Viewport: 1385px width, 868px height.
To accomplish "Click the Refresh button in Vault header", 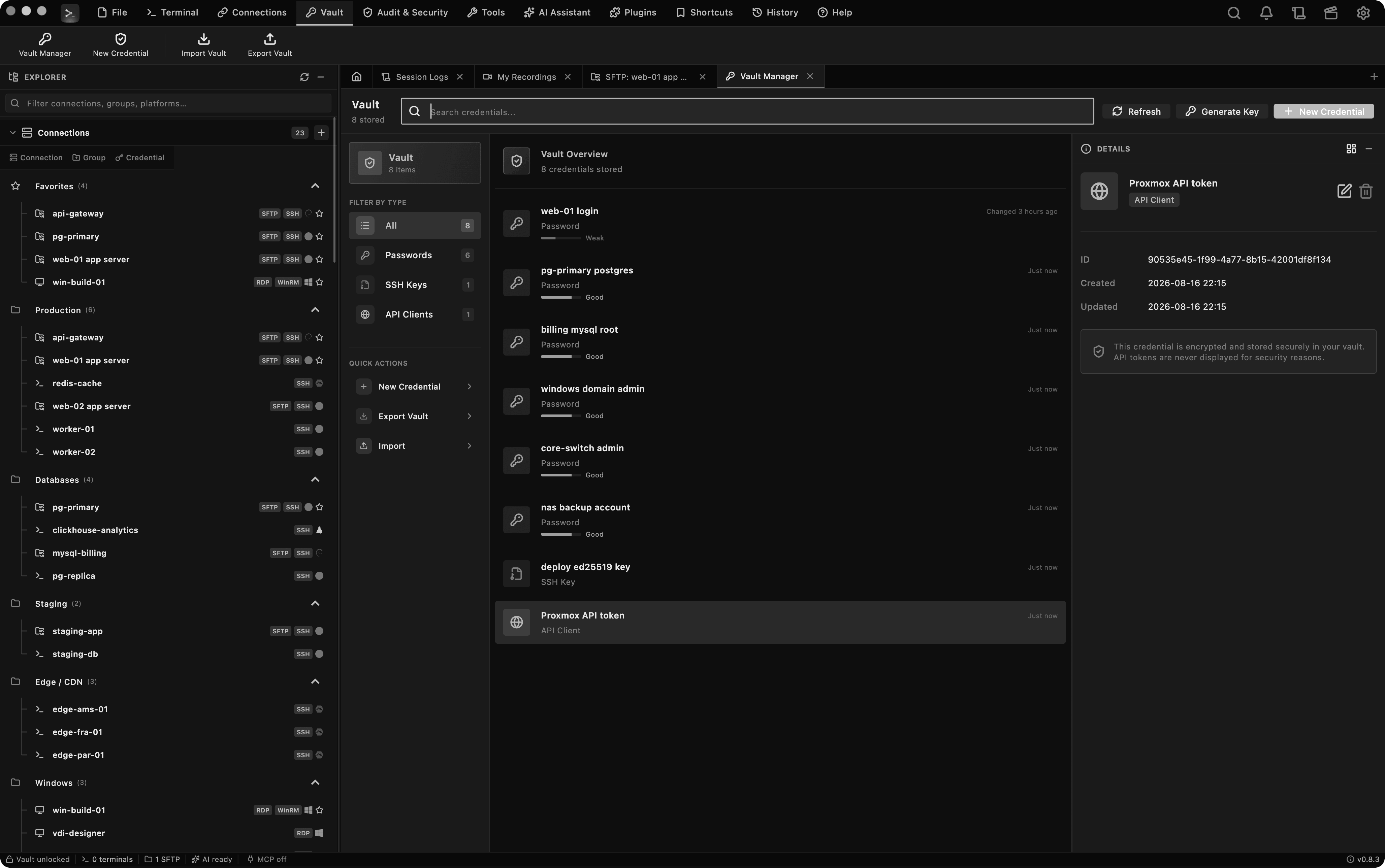I will 1136,111.
